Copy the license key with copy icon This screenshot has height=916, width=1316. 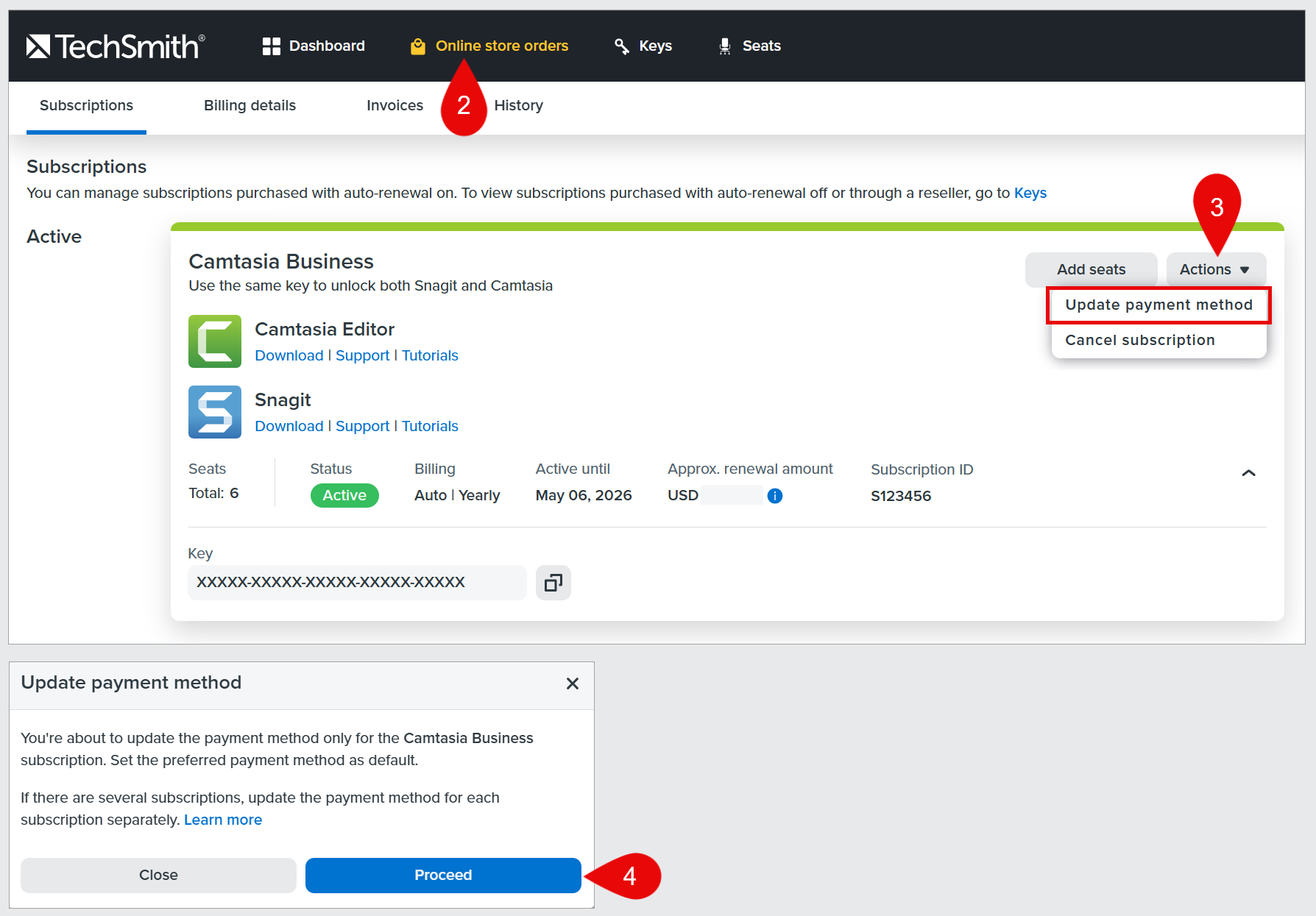553,583
